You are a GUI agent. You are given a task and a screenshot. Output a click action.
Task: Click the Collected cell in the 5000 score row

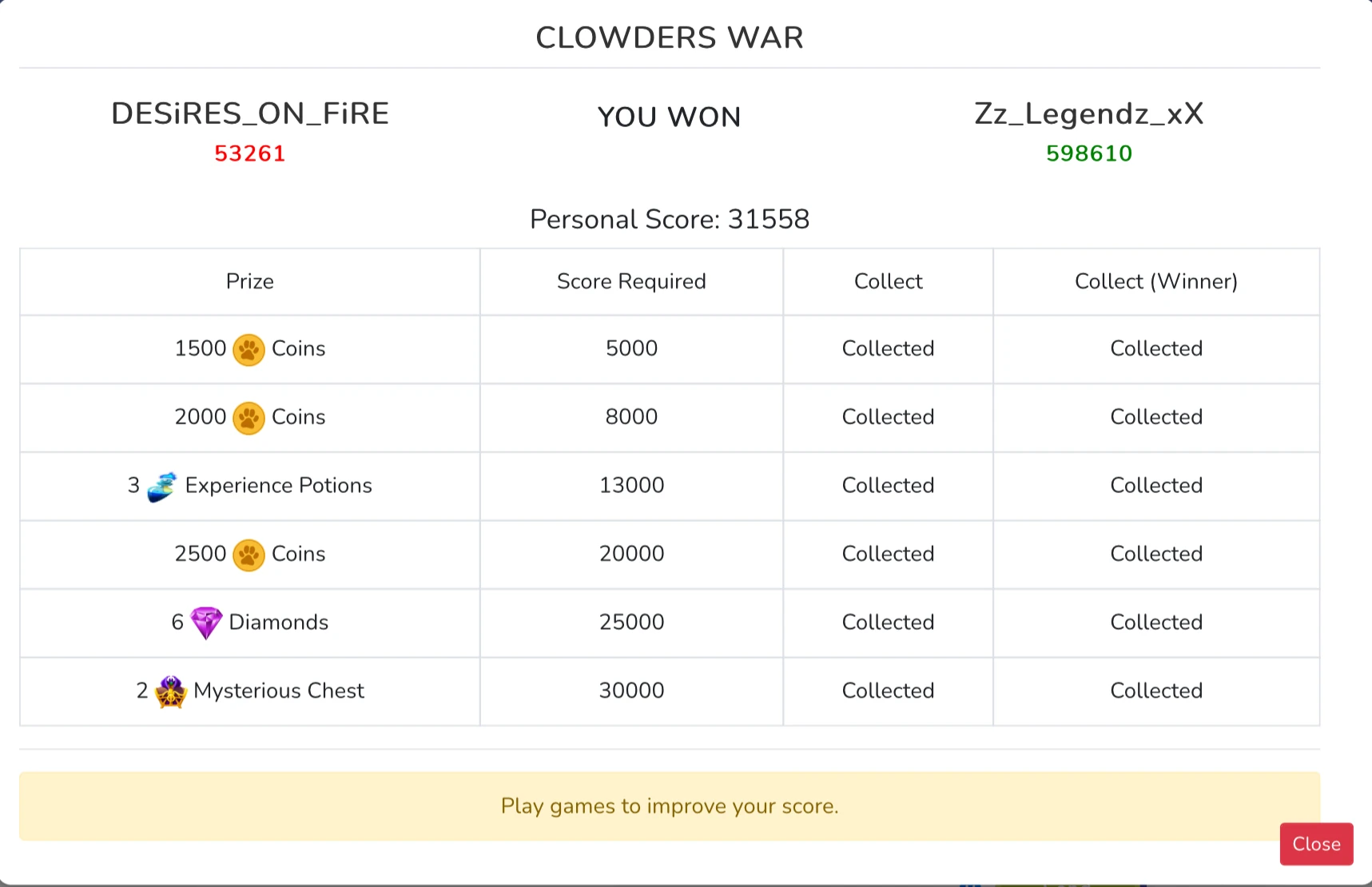pos(887,349)
